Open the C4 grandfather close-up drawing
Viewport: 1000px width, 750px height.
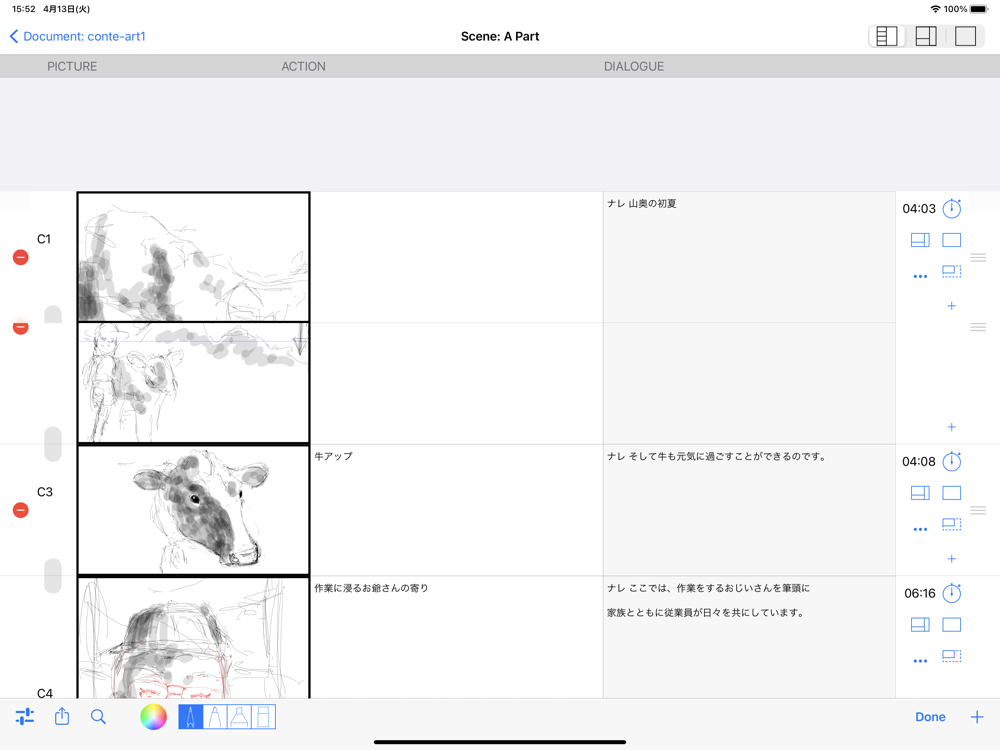tap(194, 638)
